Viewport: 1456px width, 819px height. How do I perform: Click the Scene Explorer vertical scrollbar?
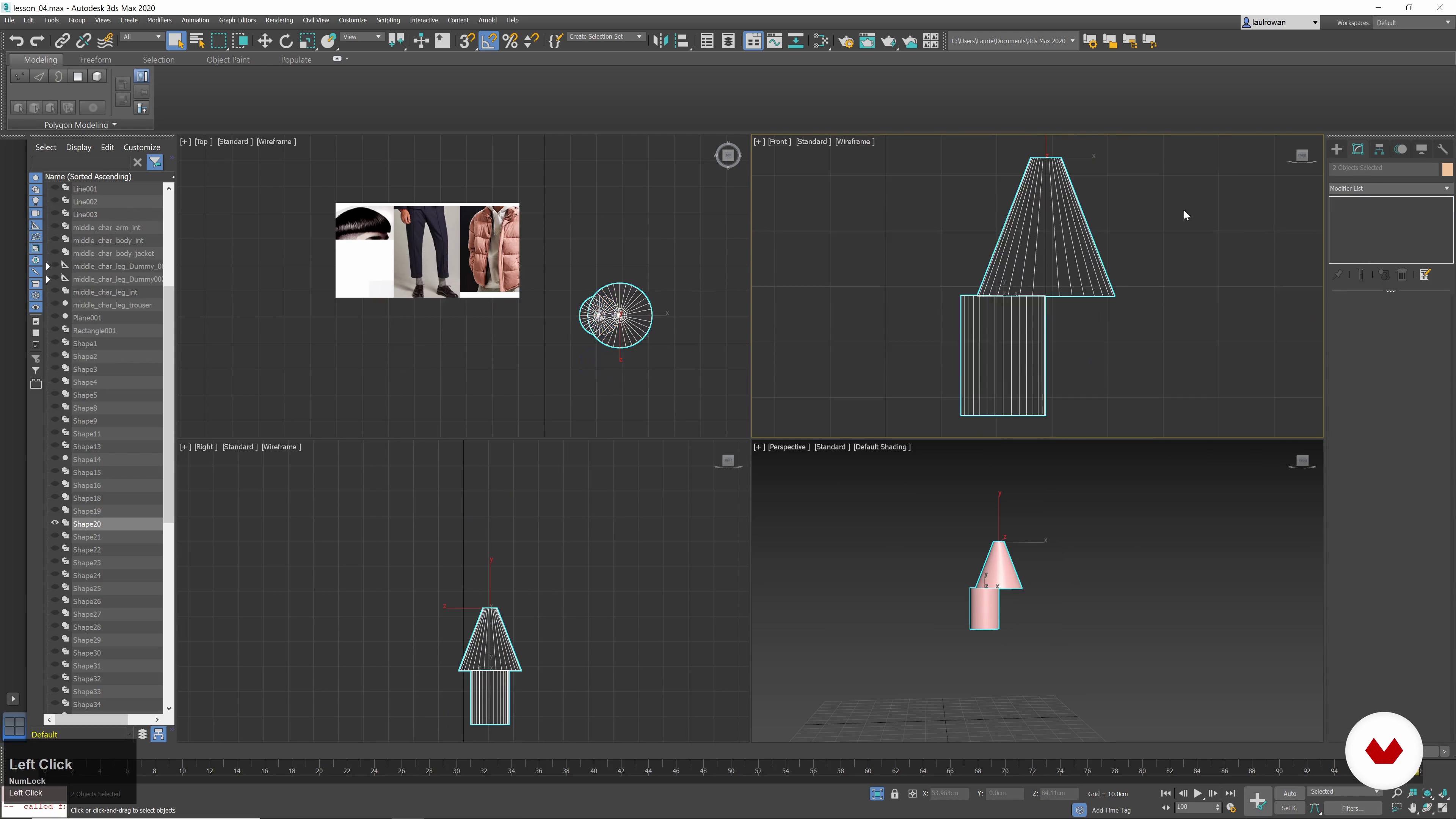168,448
